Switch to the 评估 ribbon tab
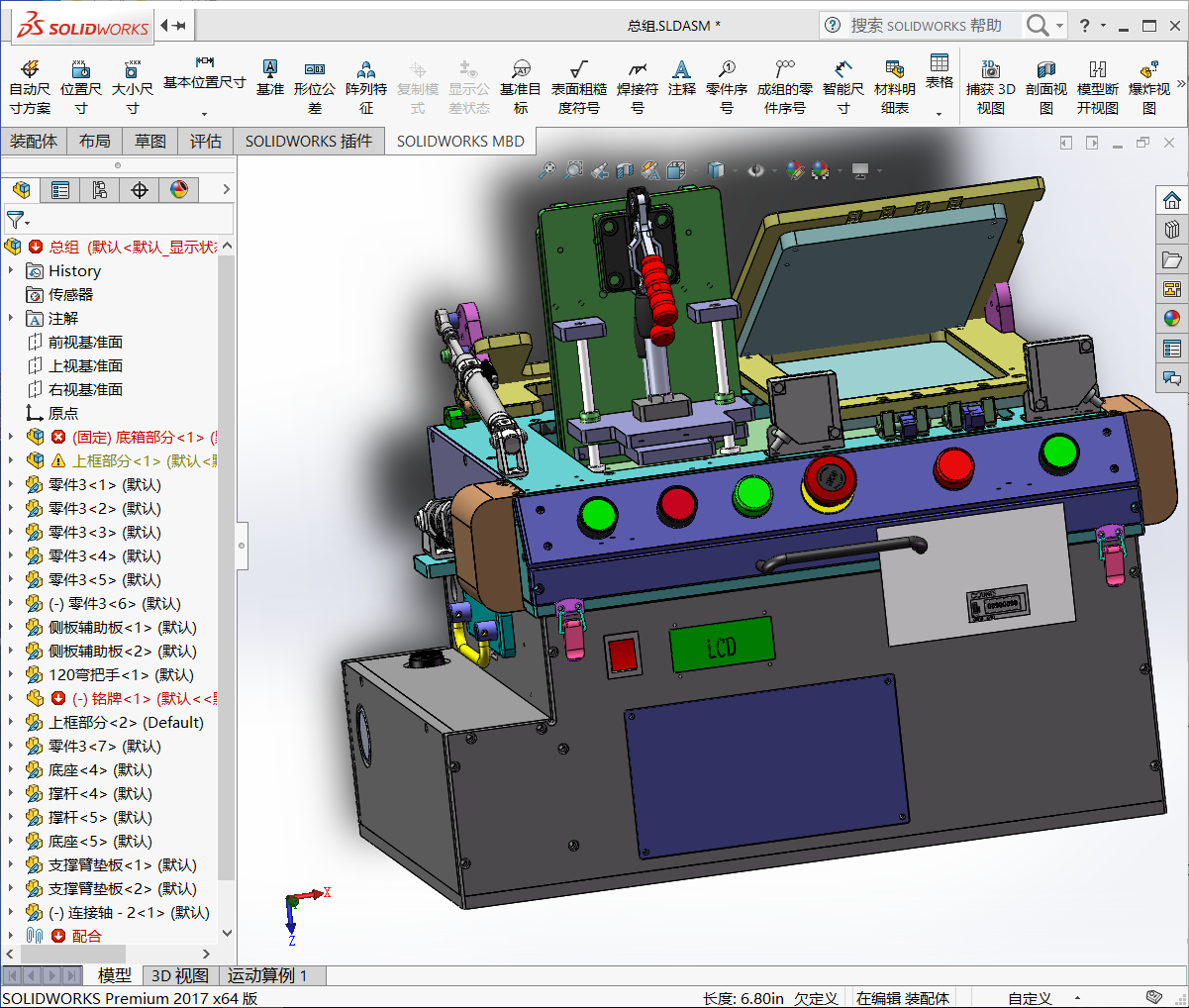The height and width of the screenshot is (1008, 1189). tap(206, 142)
